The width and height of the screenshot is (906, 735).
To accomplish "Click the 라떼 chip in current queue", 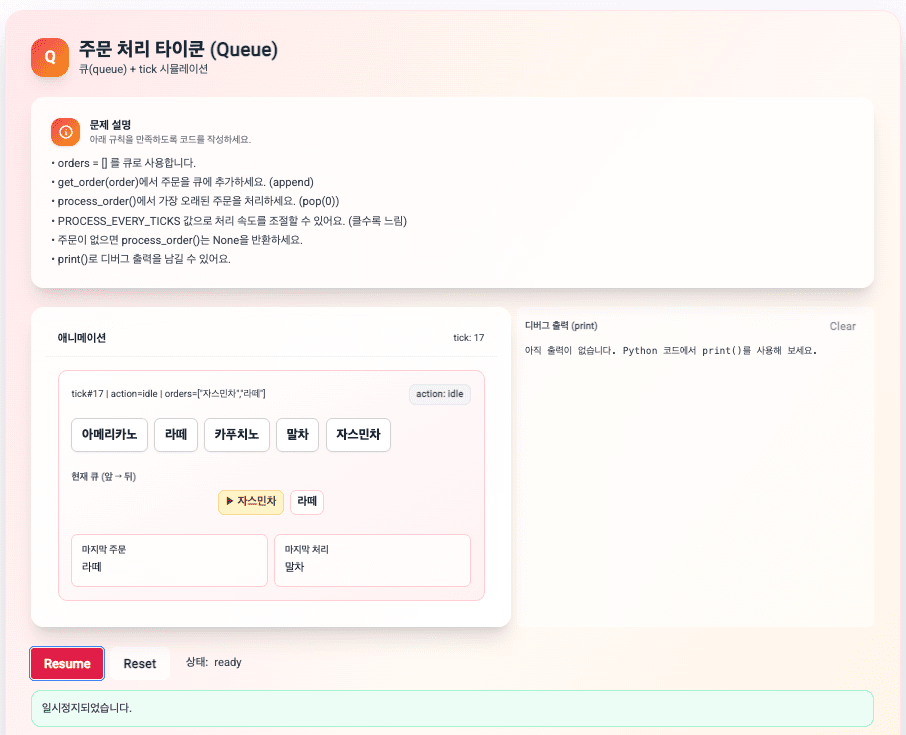I will coord(307,502).
